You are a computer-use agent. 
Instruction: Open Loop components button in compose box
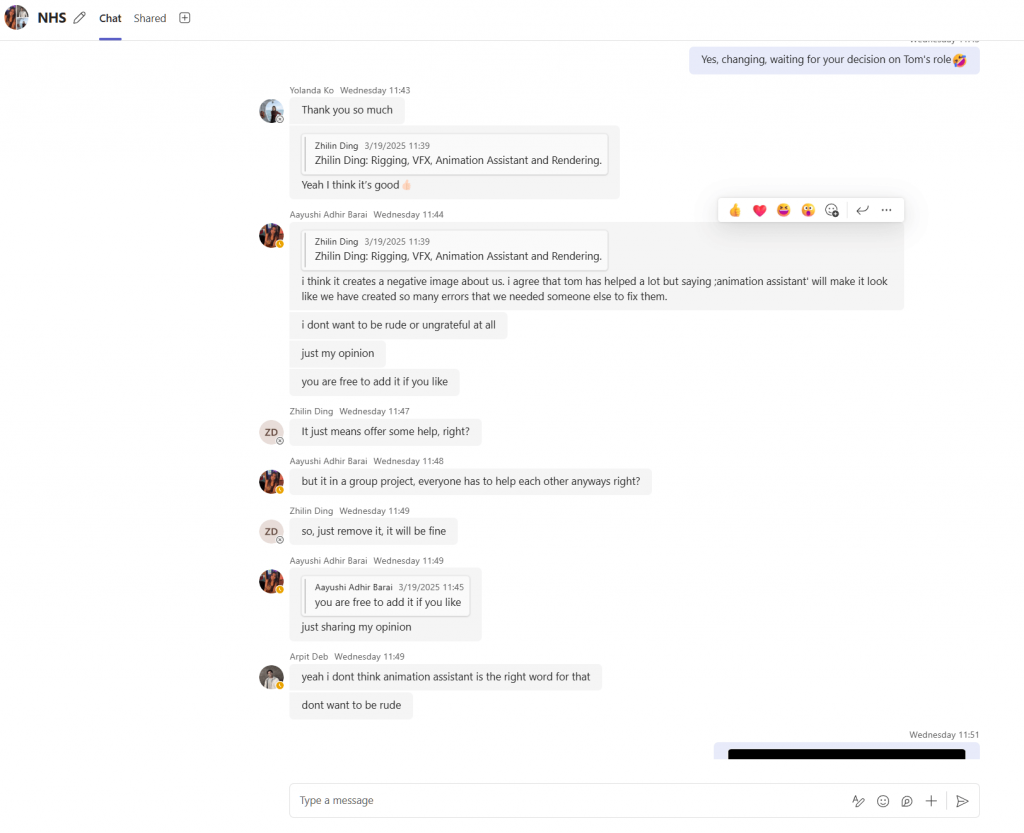pyautogui.click(x=907, y=801)
